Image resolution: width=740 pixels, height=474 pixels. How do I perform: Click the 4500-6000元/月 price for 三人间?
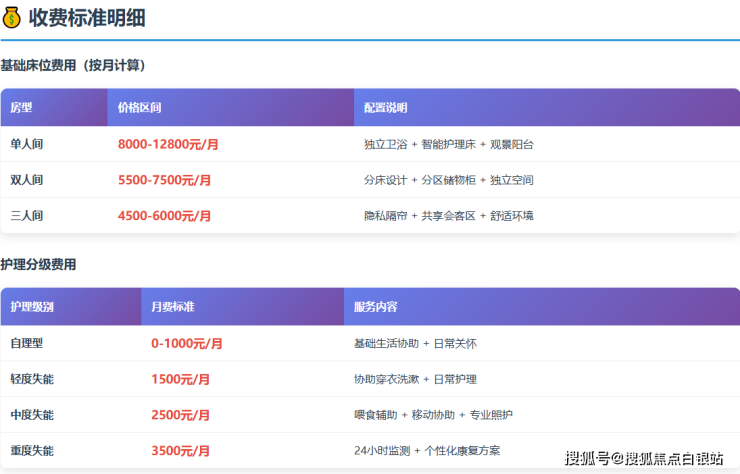point(164,216)
